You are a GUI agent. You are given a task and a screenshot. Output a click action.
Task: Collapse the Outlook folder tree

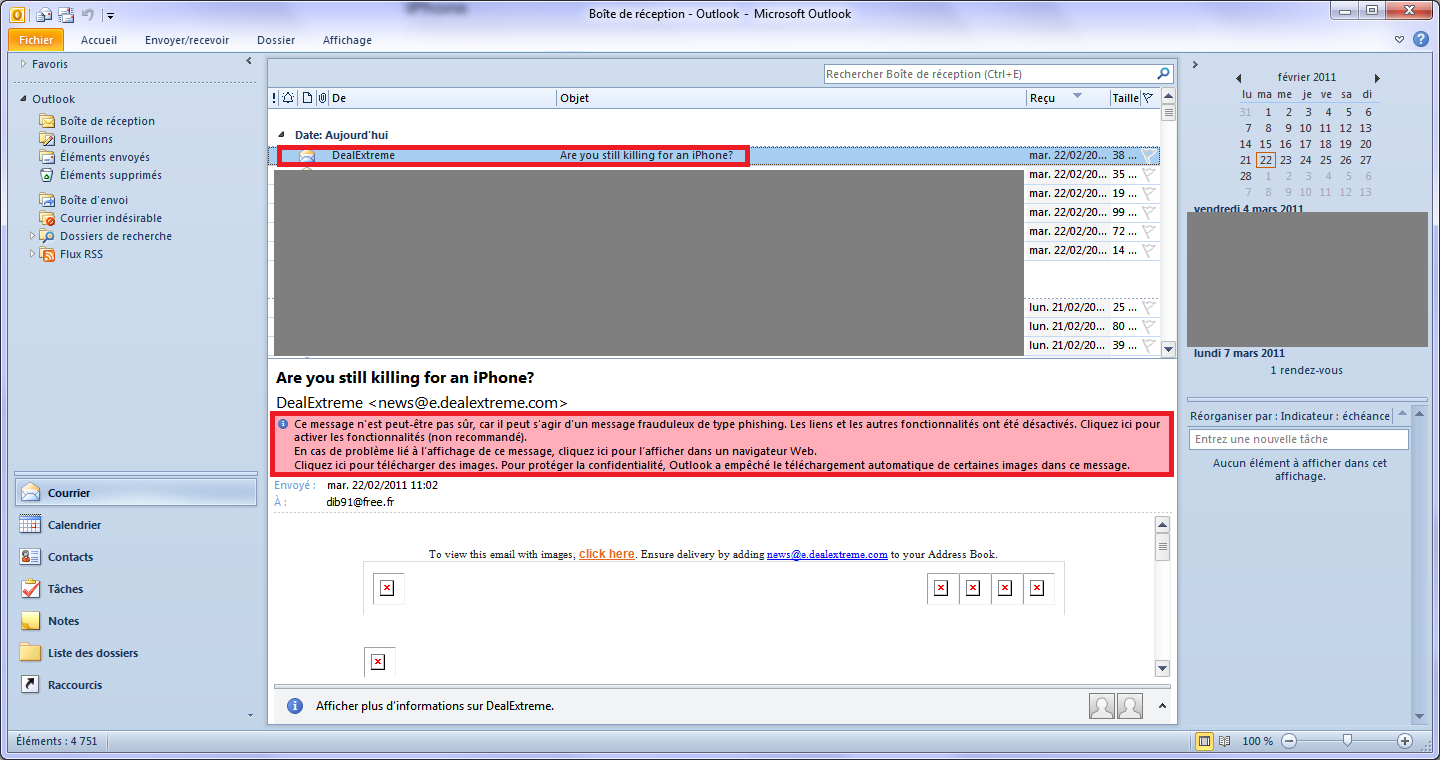[23, 99]
